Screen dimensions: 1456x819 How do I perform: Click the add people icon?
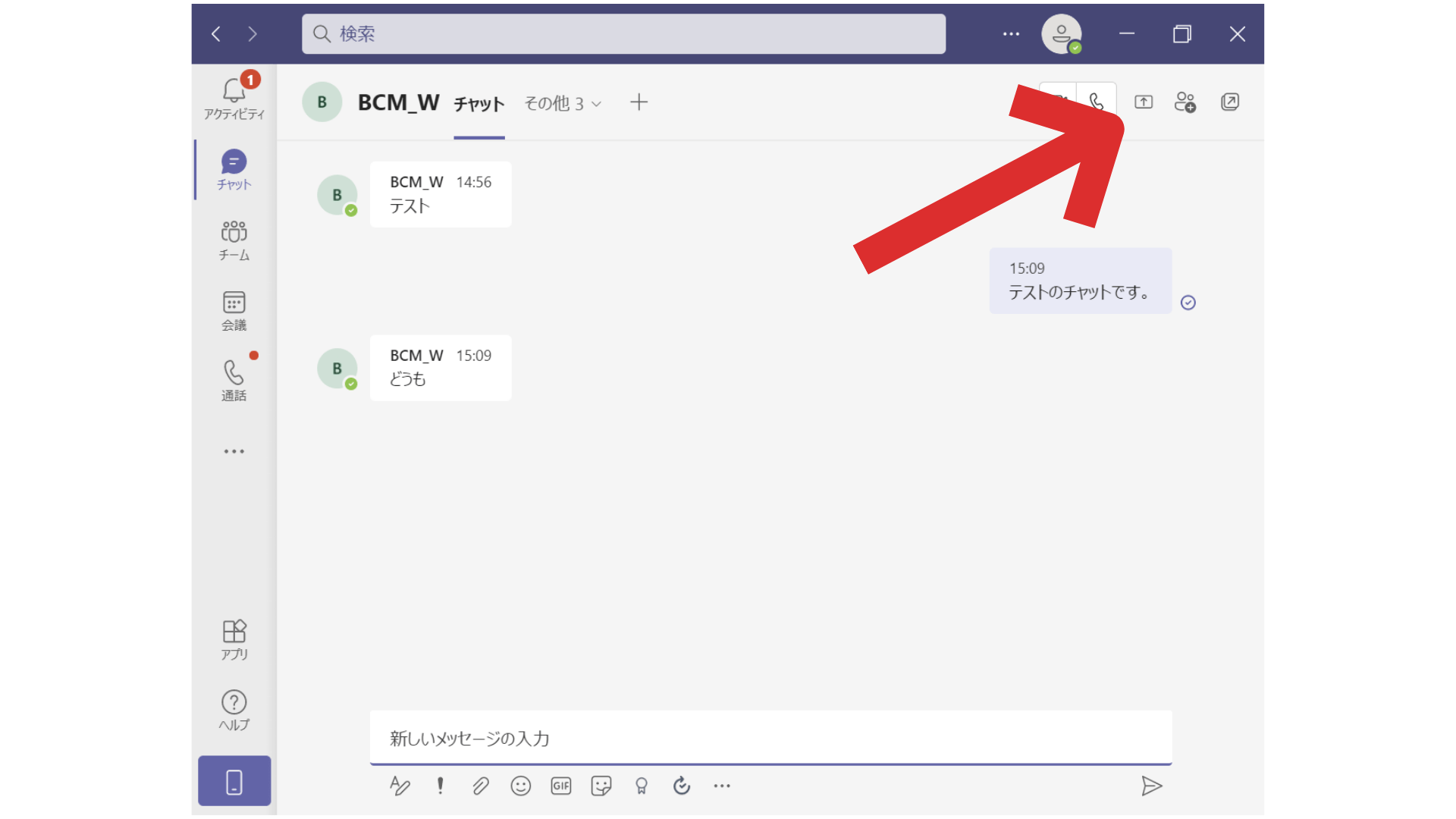[x=1185, y=102]
